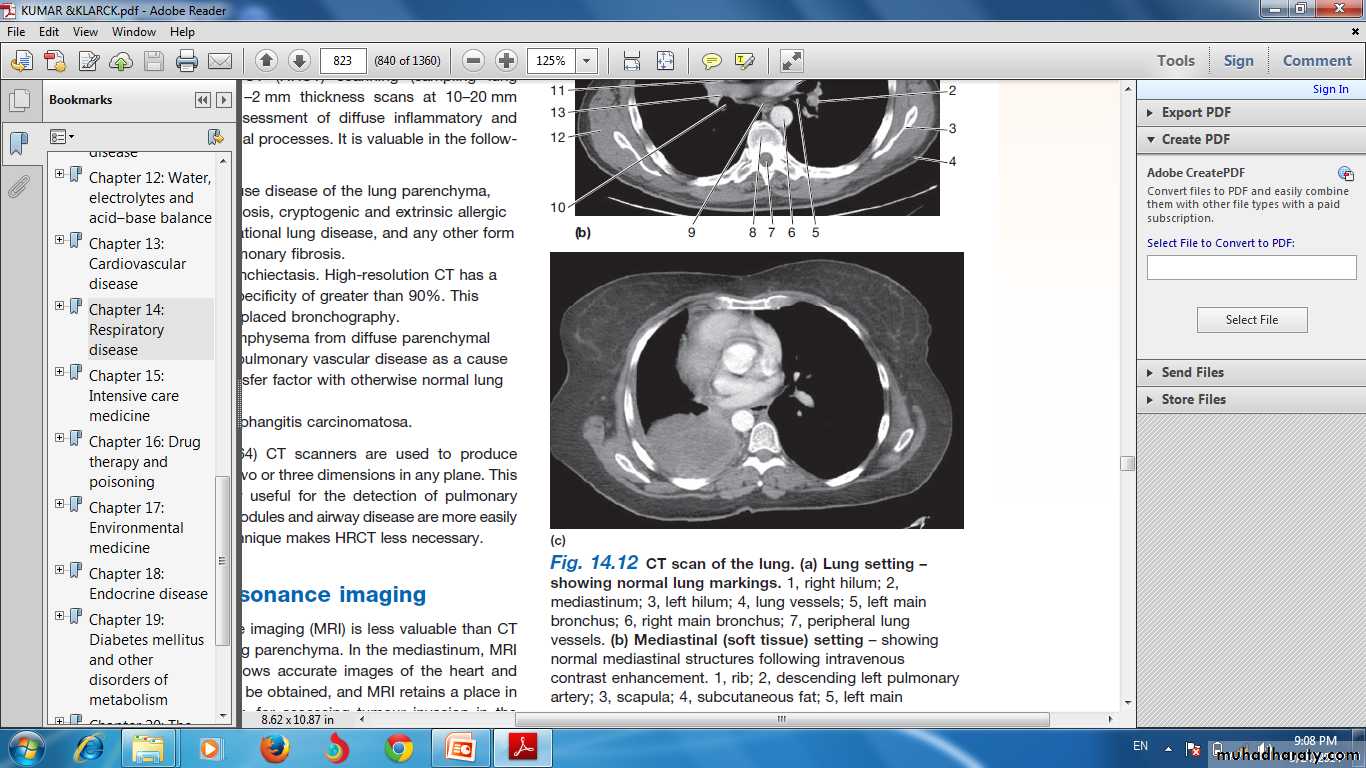Image resolution: width=1366 pixels, height=768 pixels.
Task: Click the Send file by email envelope icon
Action: (x=219, y=61)
